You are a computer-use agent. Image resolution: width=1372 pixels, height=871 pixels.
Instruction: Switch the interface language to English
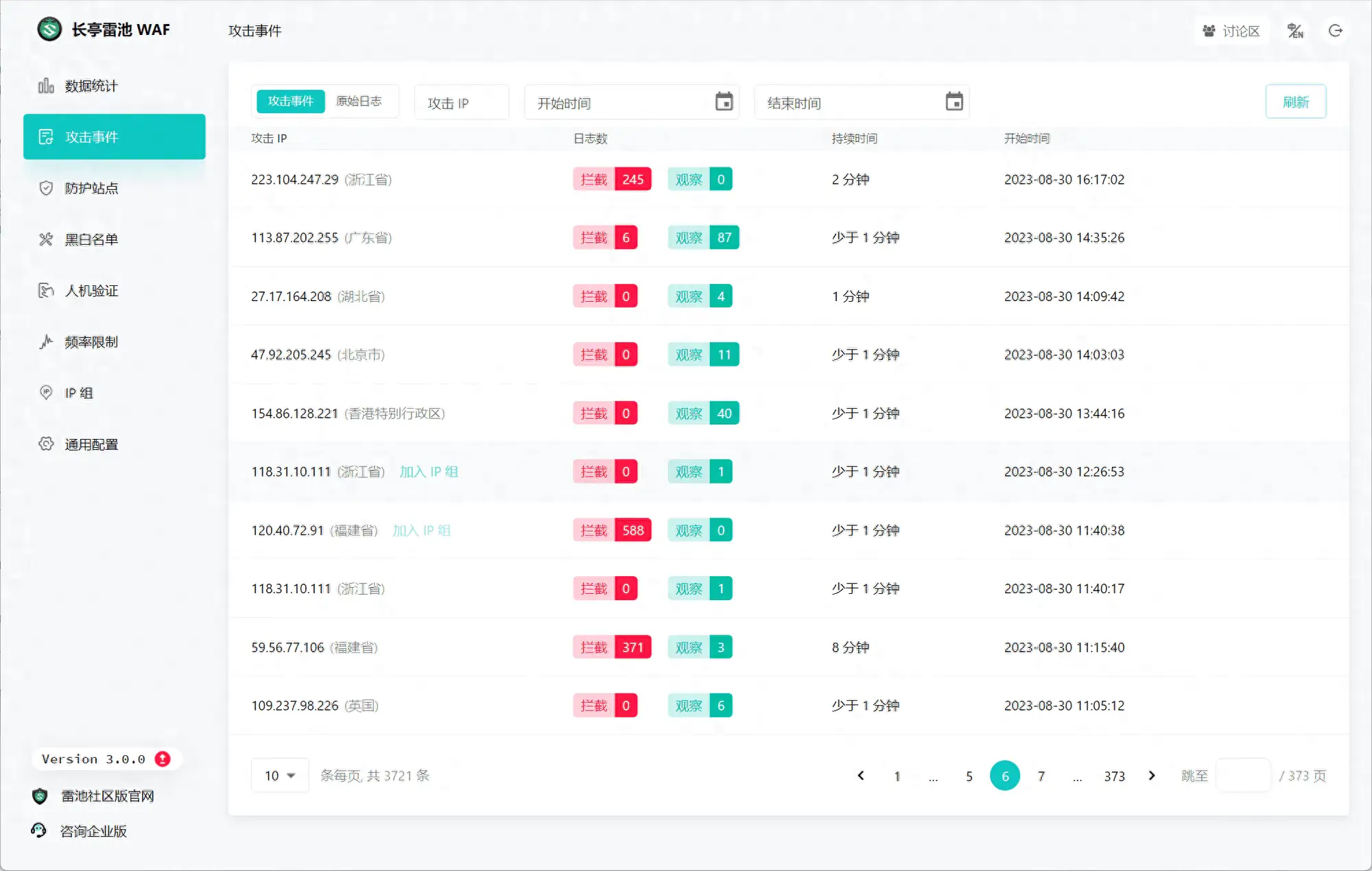pyautogui.click(x=1295, y=30)
